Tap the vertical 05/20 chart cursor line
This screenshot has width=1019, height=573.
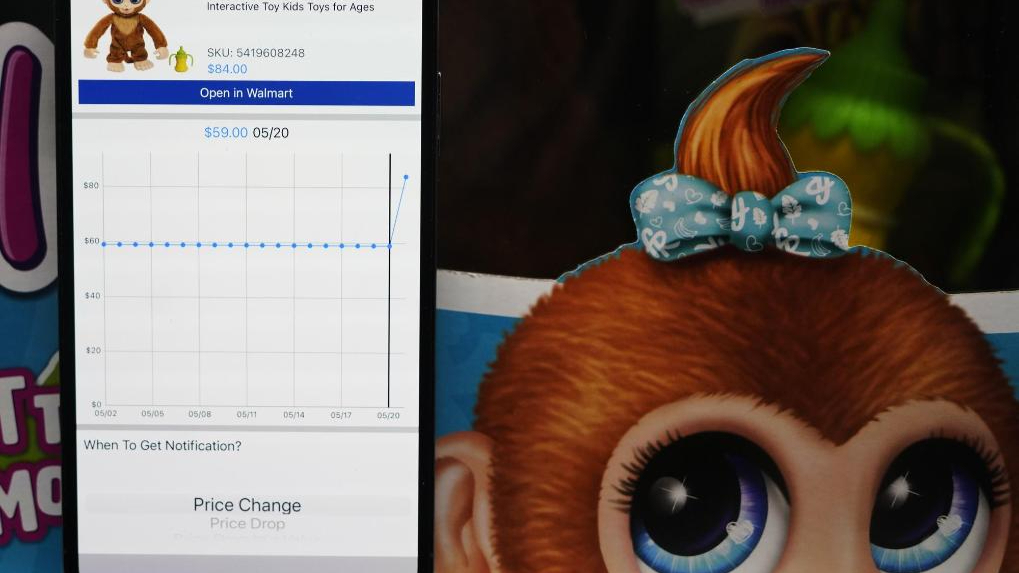pos(389,279)
